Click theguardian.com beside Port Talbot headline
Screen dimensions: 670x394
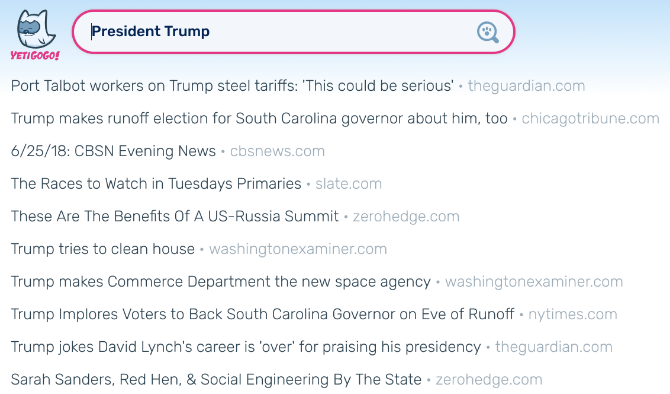click(526, 86)
